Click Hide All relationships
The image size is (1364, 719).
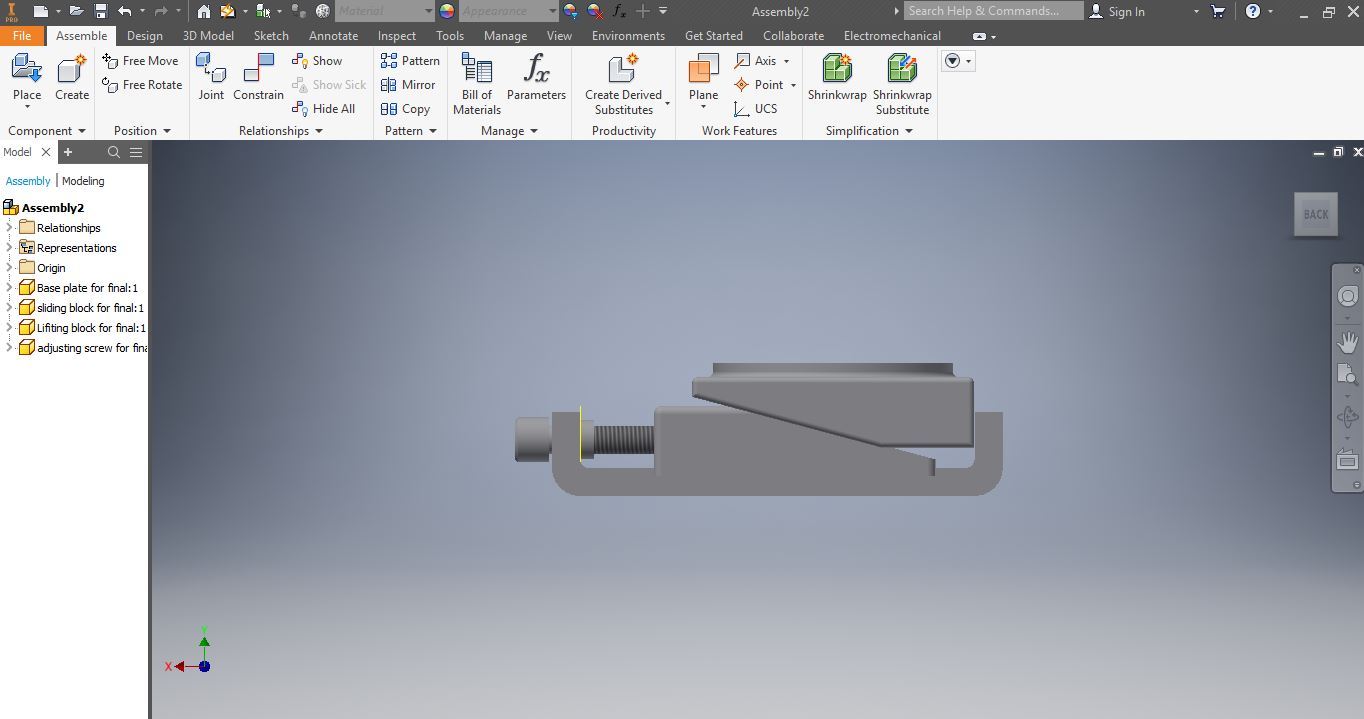(323, 109)
